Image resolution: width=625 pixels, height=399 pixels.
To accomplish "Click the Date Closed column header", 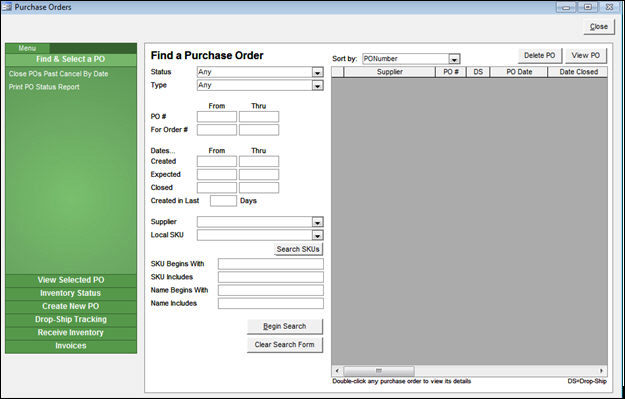I will (x=578, y=72).
